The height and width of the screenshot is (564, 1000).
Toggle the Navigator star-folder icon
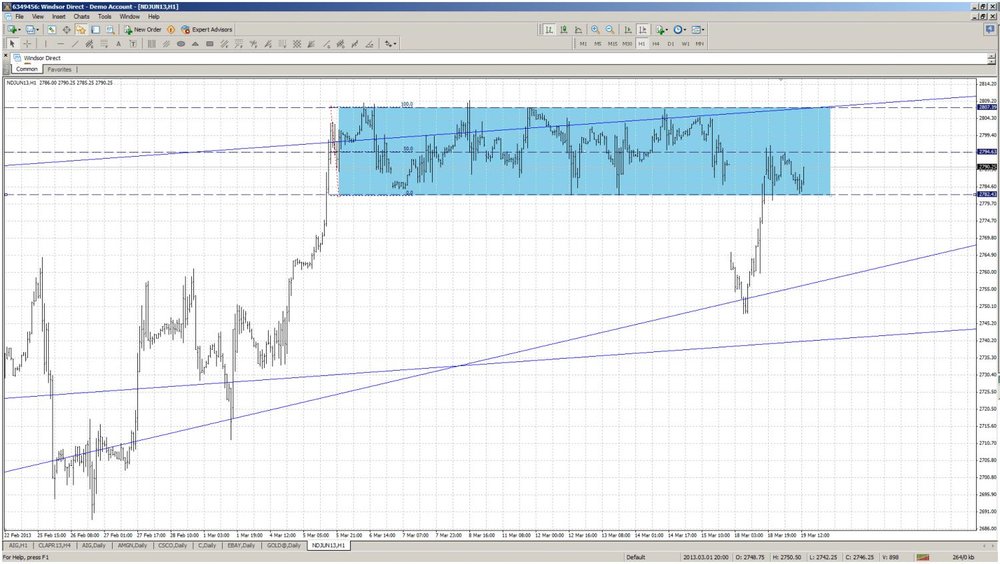point(81,29)
